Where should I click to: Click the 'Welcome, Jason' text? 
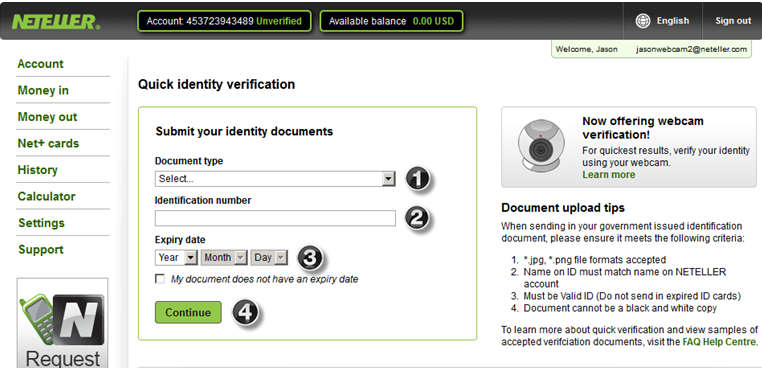tap(587, 49)
